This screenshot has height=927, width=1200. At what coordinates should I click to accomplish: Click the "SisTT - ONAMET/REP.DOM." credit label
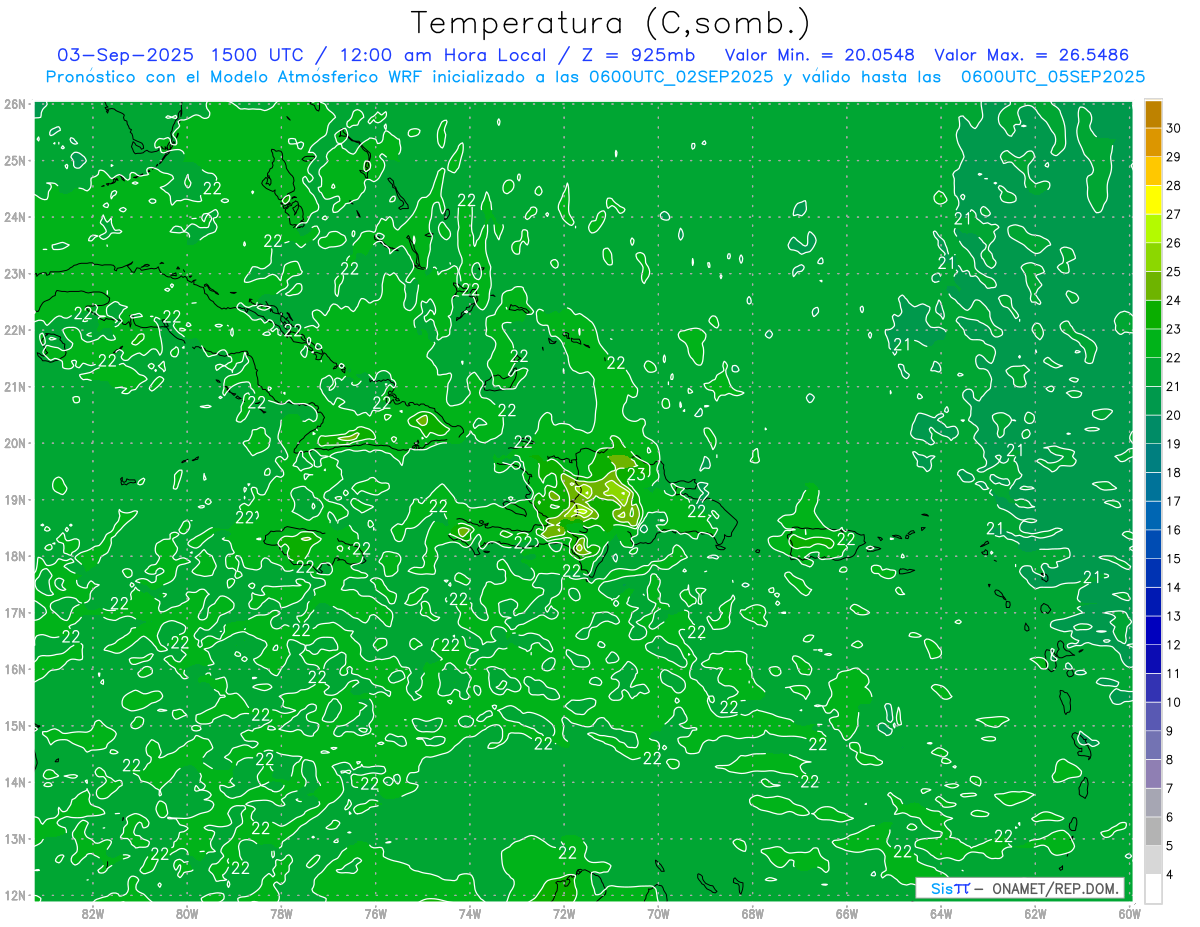click(x=1020, y=888)
